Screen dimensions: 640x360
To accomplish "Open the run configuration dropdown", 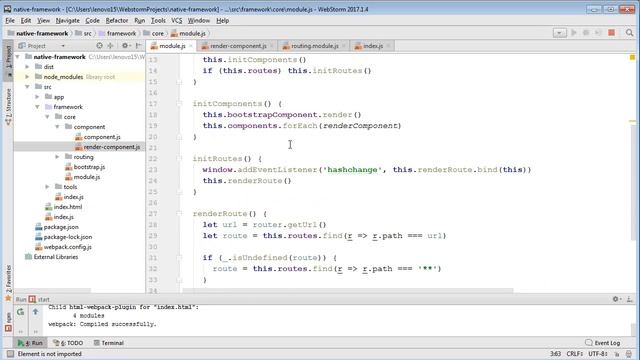I will click(560, 33).
